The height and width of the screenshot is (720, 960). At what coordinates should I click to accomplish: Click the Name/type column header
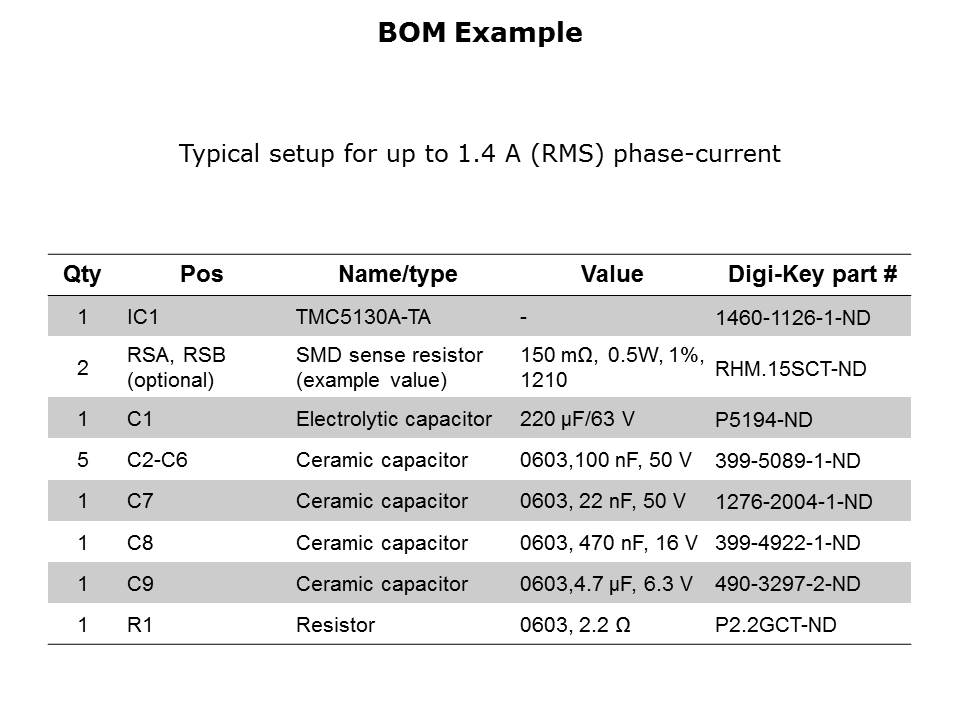tap(397, 274)
